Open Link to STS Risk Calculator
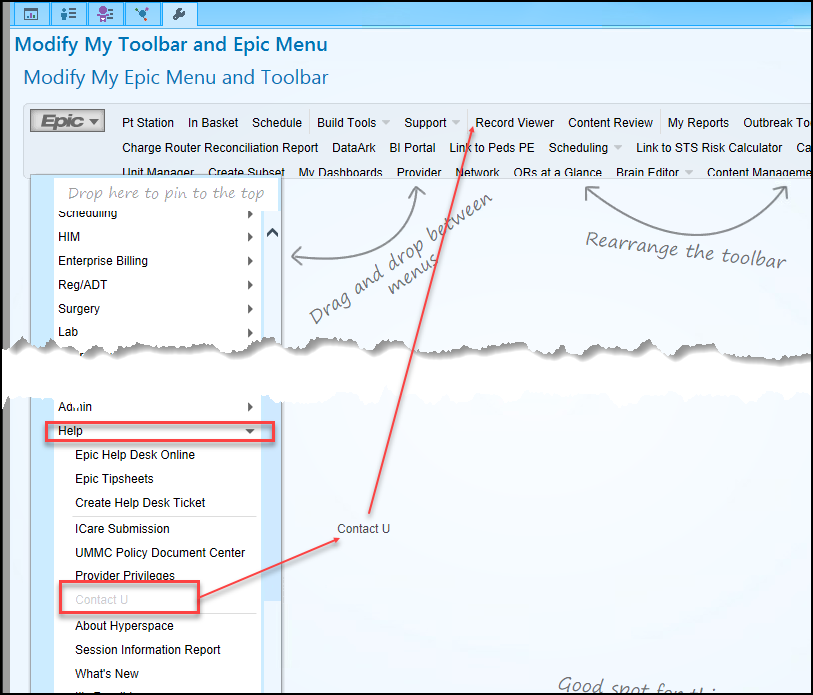Image resolution: width=813 pixels, height=695 pixels. (709, 148)
